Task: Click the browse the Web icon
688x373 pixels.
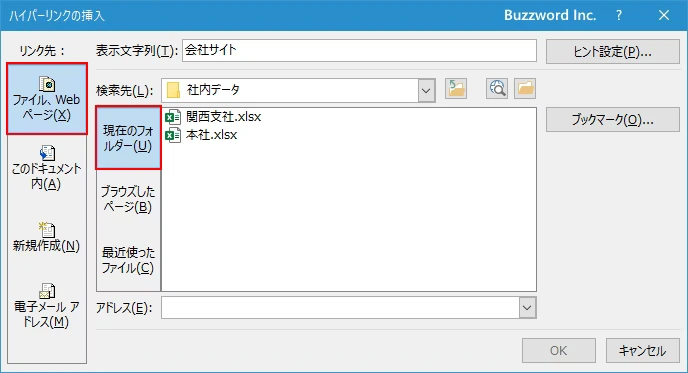Action: click(x=497, y=89)
